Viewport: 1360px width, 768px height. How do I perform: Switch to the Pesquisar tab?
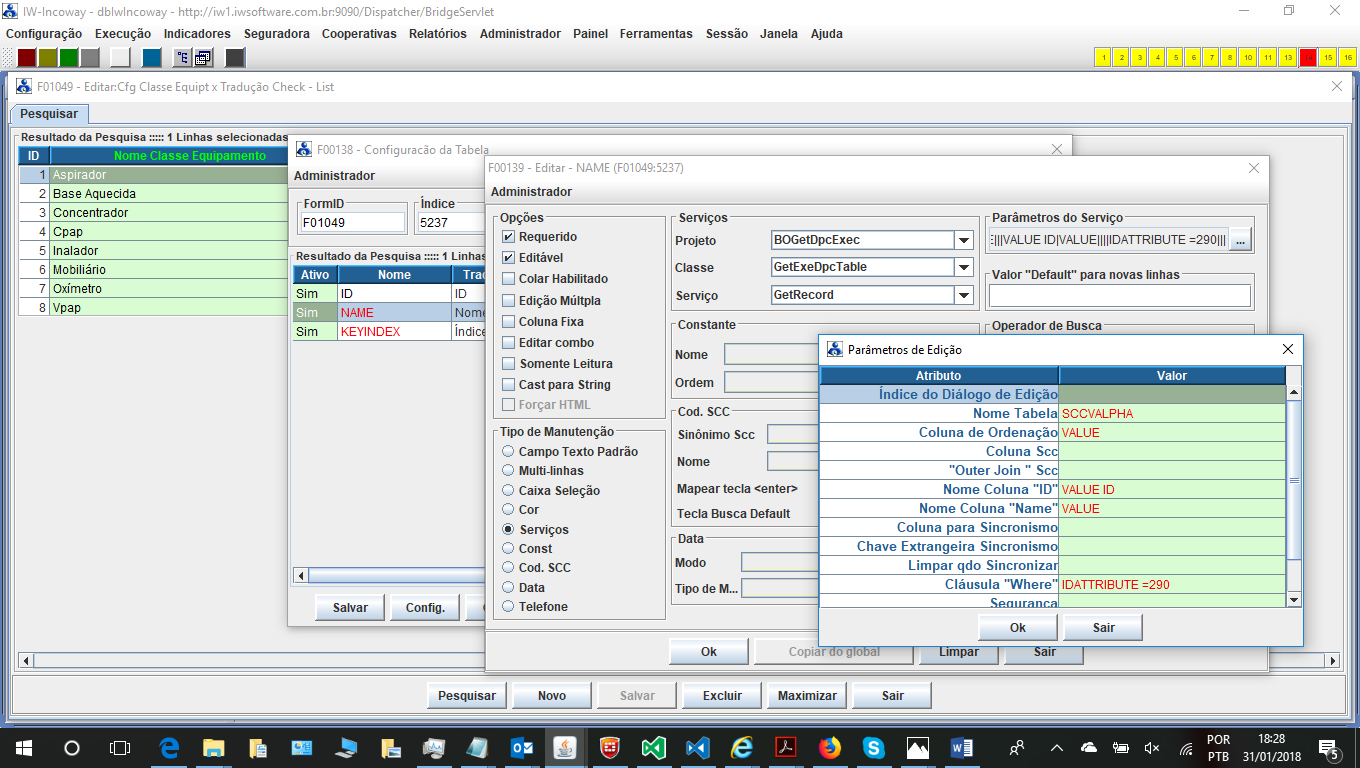pyautogui.click(x=49, y=114)
